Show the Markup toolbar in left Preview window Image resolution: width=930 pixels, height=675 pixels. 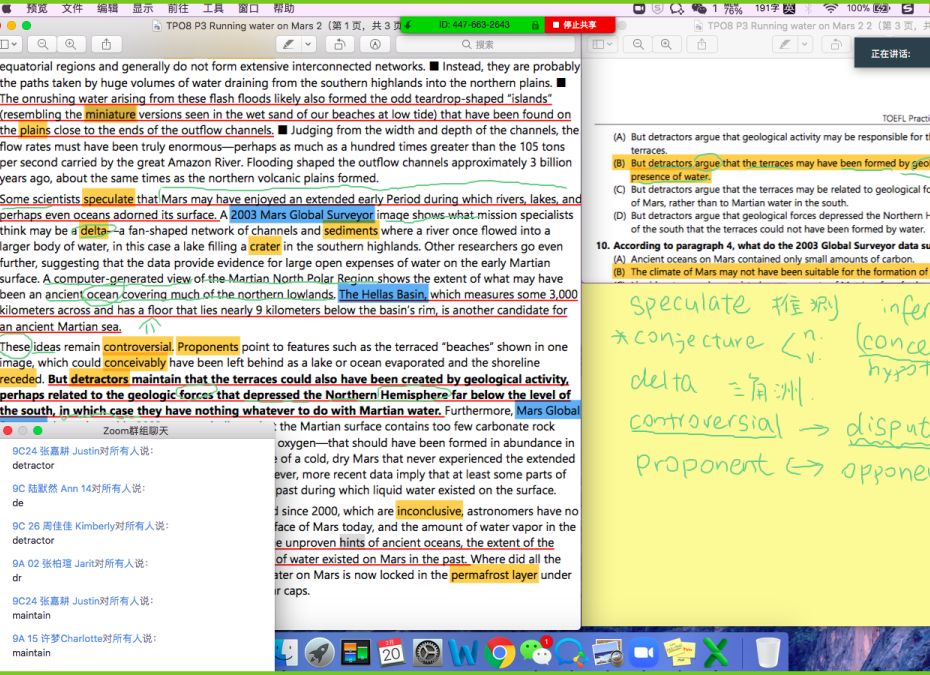(375, 44)
